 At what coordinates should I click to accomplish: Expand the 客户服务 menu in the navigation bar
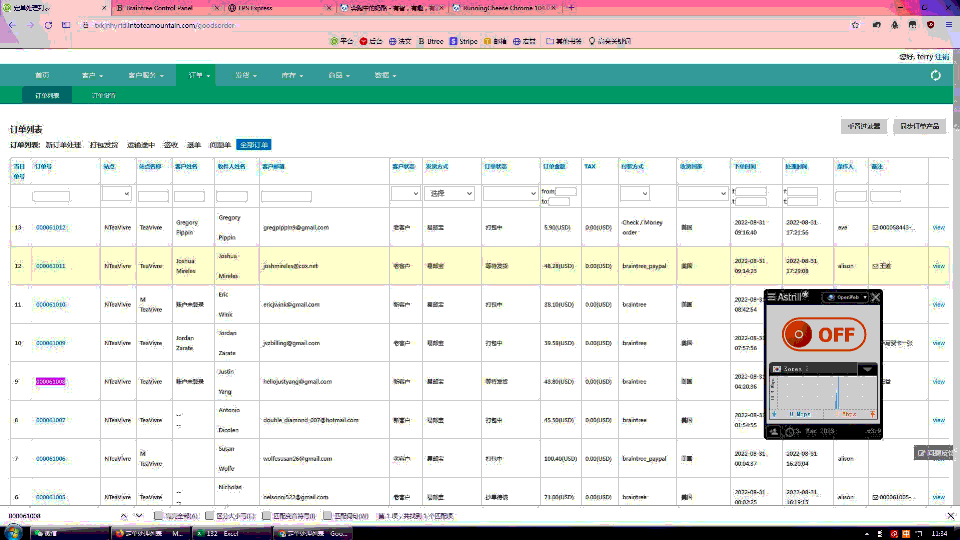click(146, 75)
